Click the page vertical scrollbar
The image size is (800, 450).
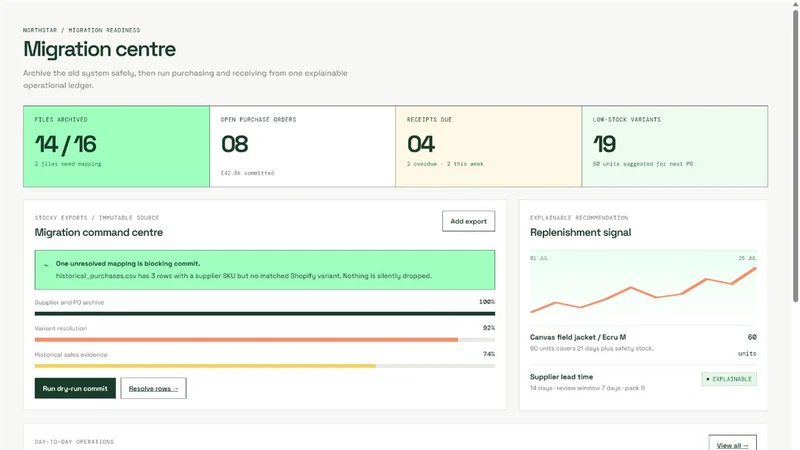[x=795, y=156]
